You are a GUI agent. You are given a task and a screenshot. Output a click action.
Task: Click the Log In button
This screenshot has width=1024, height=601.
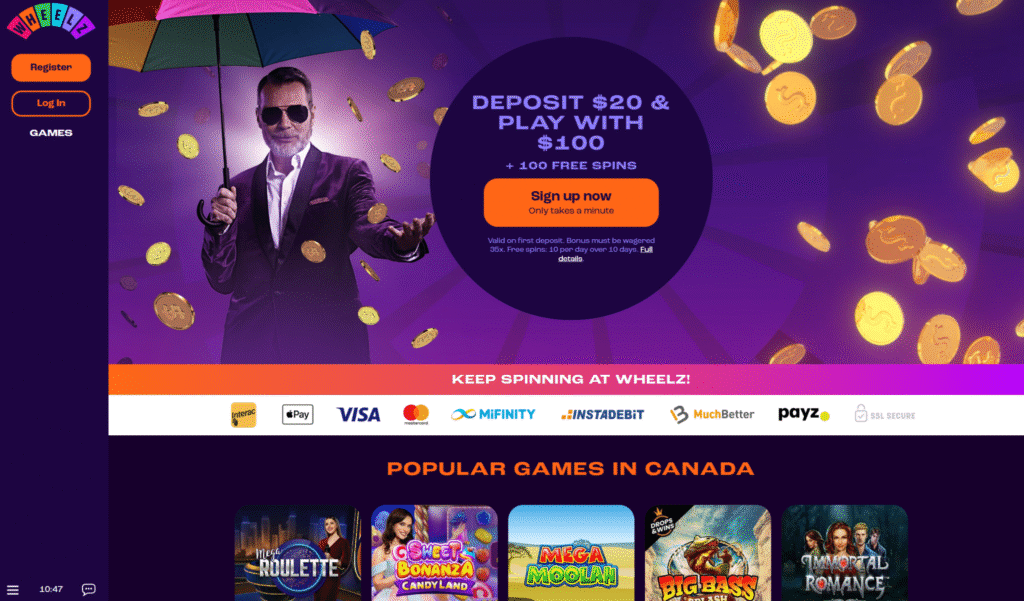[51, 103]
